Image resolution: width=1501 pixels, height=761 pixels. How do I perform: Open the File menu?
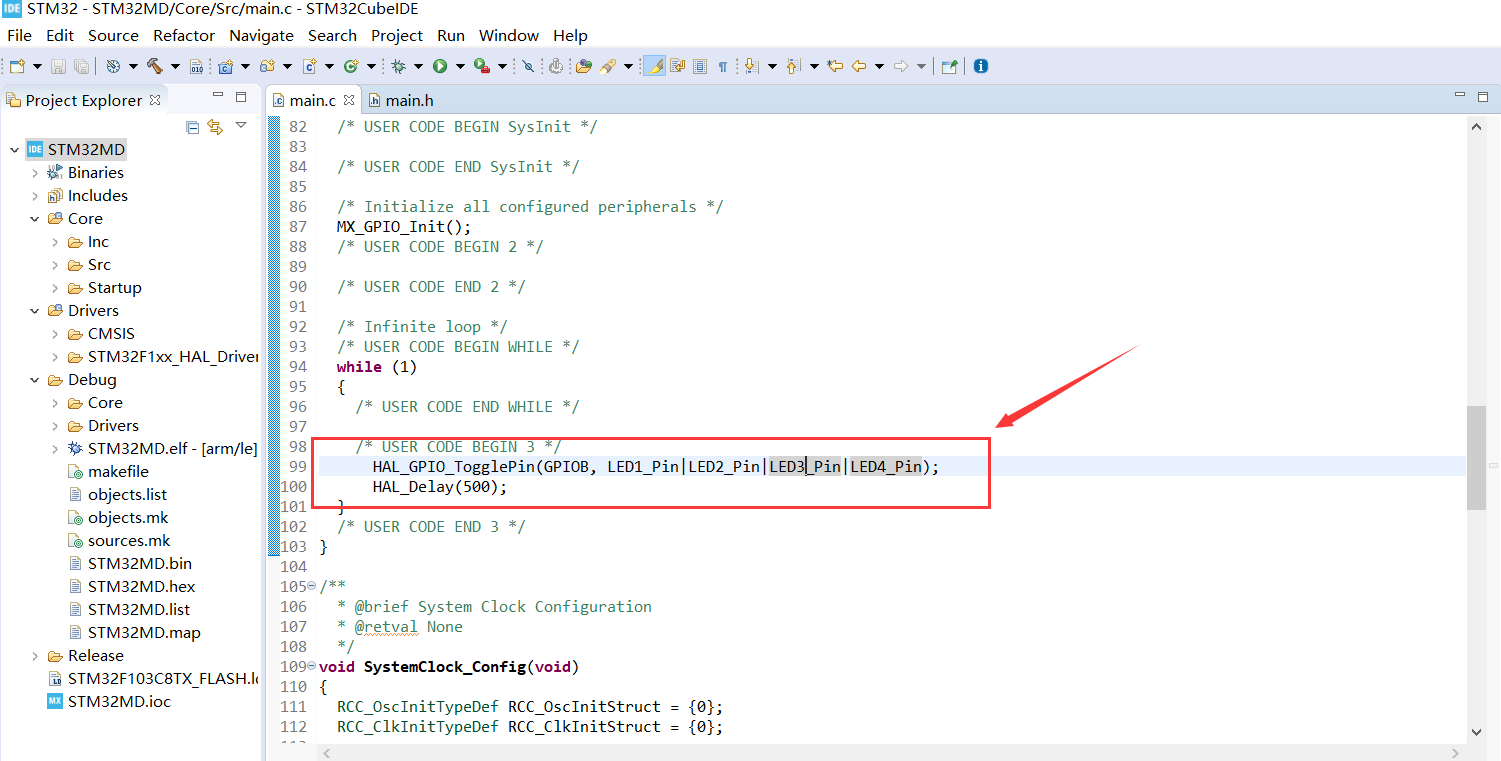19,35
